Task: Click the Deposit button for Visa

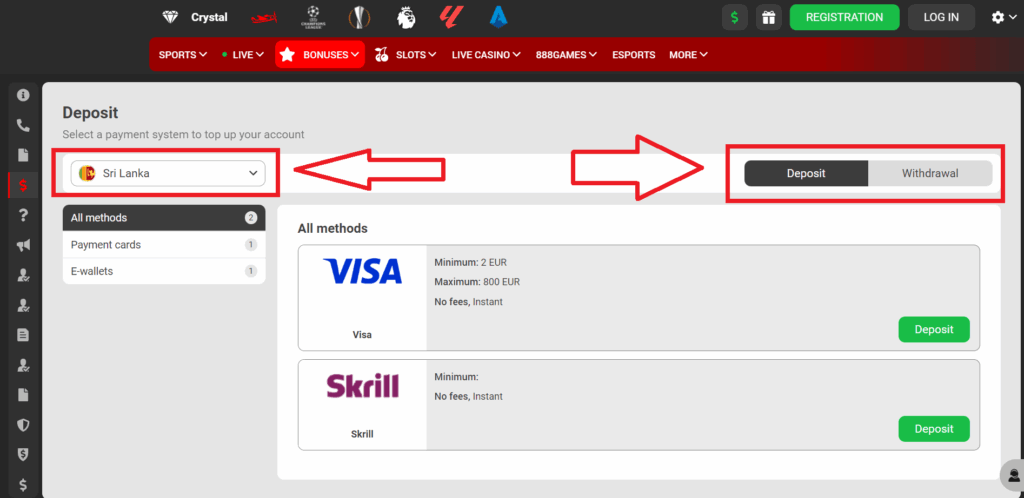Action: pos(934,330)
